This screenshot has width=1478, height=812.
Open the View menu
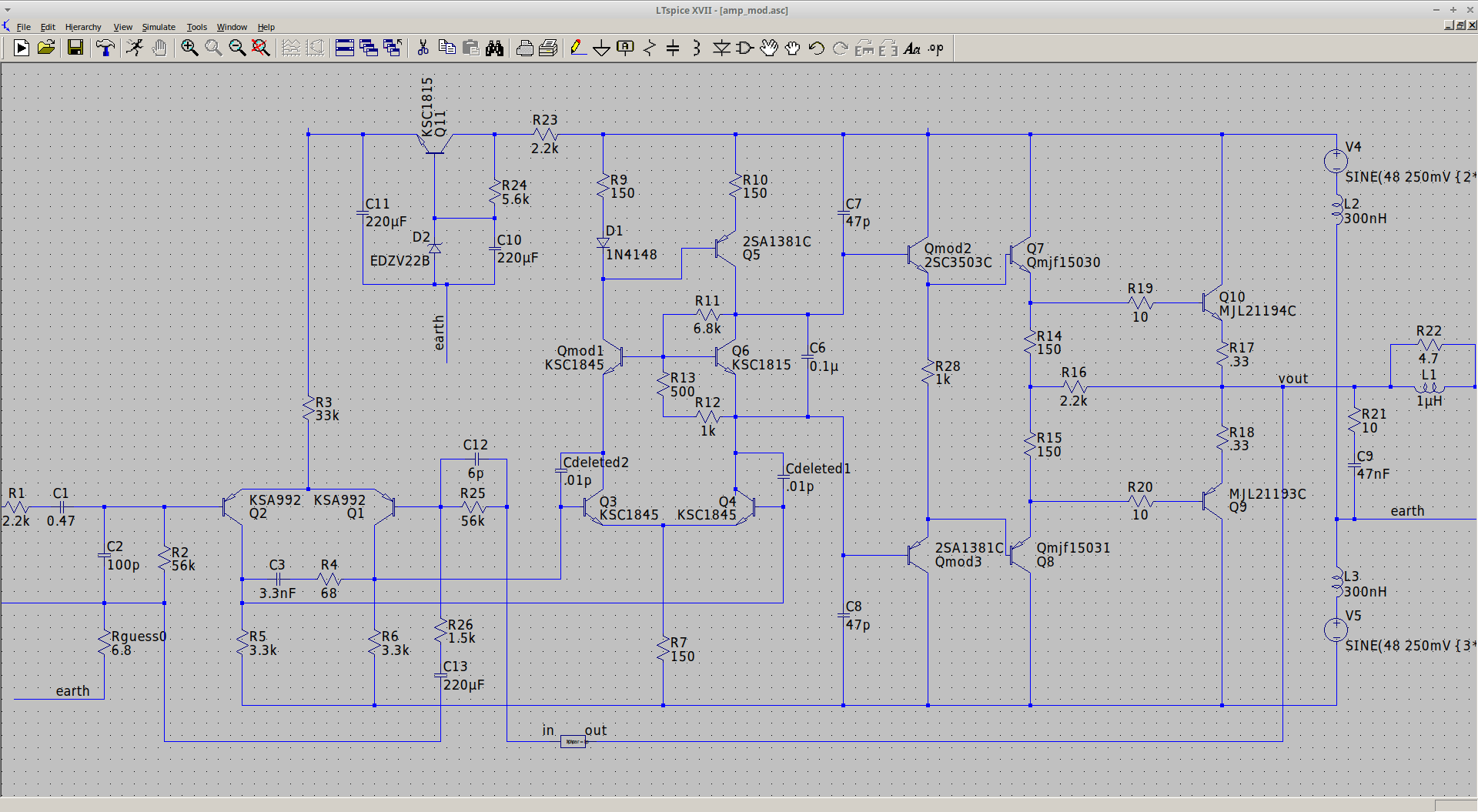point(122,27)
